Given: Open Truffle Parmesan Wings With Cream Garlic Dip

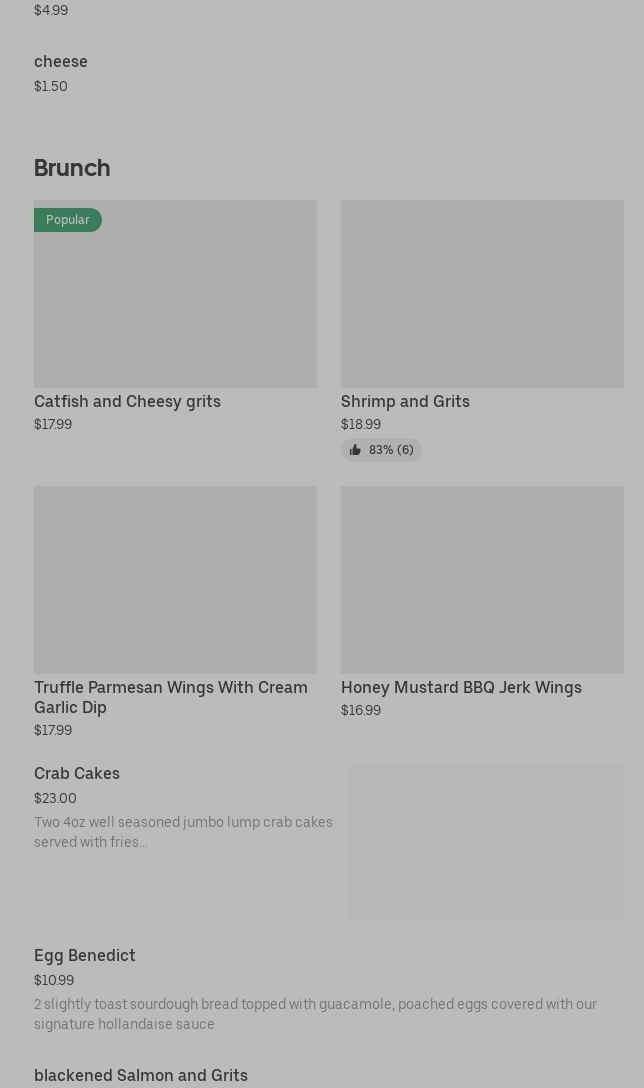Looking at the screenshot, I should coord(171,697).
